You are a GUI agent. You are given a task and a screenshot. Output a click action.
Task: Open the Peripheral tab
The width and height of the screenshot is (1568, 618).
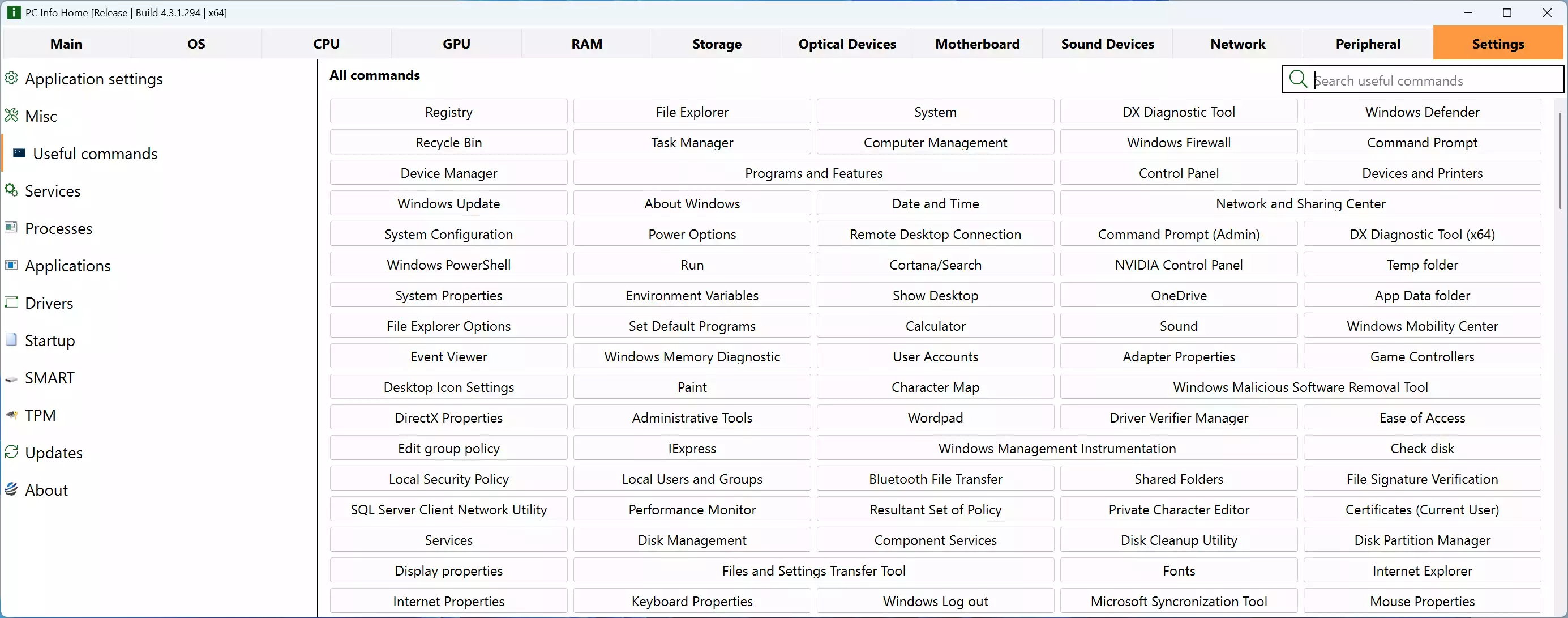(1368, 43)
